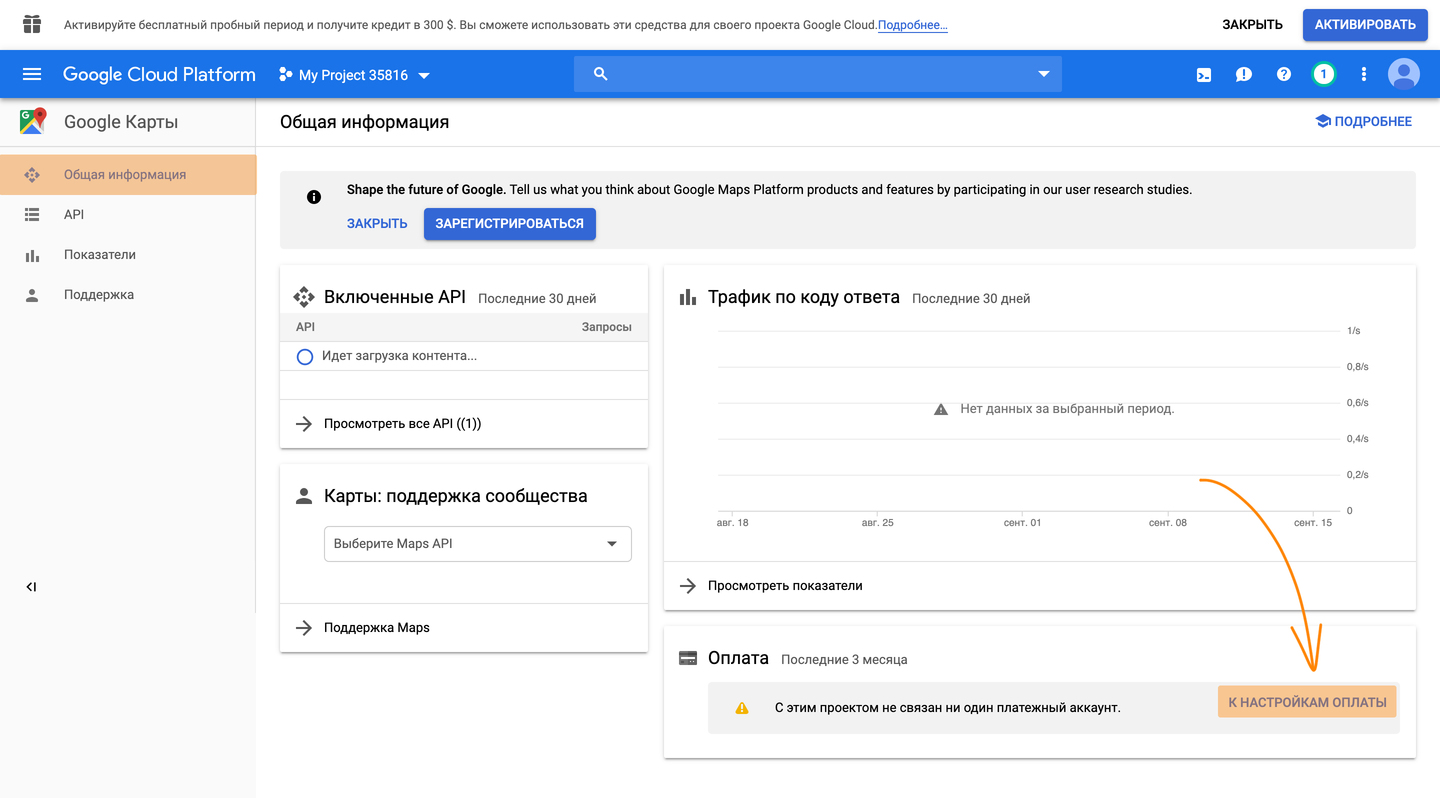Click the gift icon in top banner
This screenshot has width=1440, height=798.
coord(32,24)
